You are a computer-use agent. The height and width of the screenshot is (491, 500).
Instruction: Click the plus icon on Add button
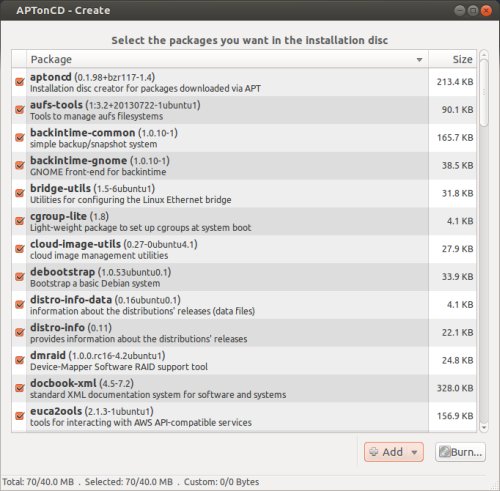(x=374, y=452)
